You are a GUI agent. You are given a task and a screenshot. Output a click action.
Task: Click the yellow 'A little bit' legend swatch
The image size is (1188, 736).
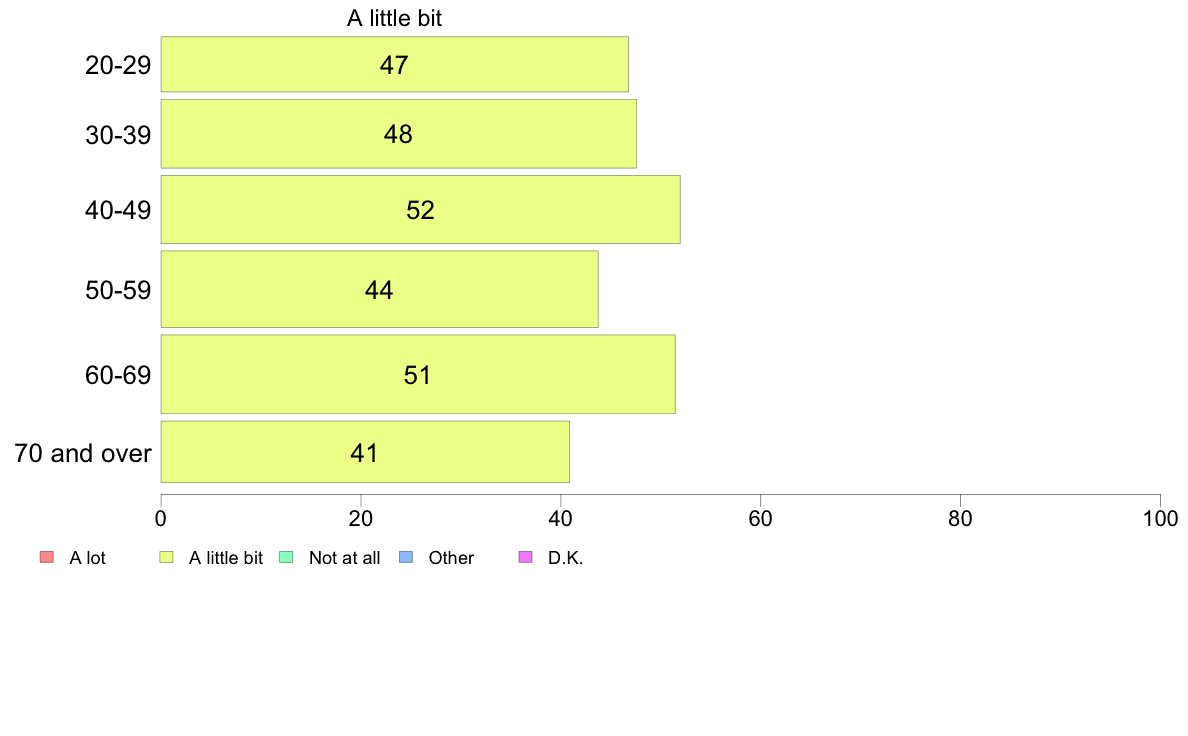(x=166, y=557)
